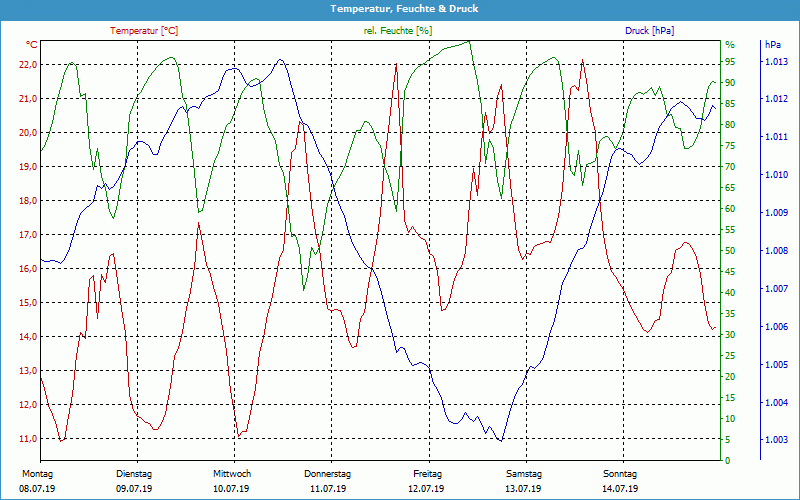The width and height of the screenshot is (800, 500).
Task: Click the '75' humidity axis value
Action: pos(730,146)
